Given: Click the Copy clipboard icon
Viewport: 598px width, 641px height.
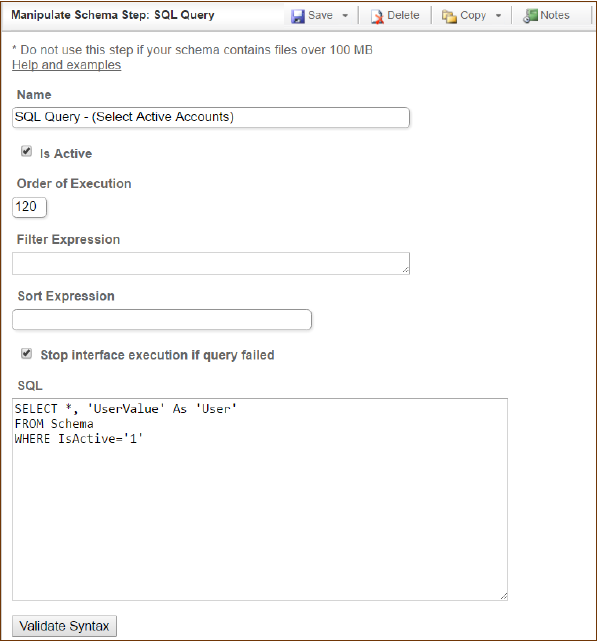Looking at the screenshot, I should click(x=449, y=16).
